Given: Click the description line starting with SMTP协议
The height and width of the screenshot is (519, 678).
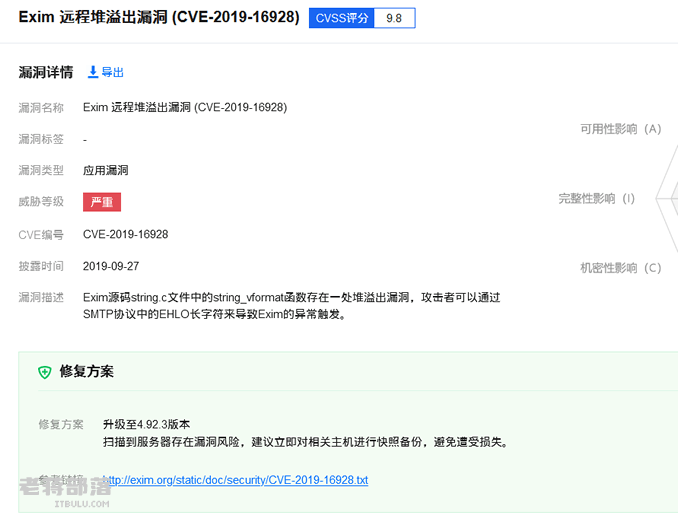Looking at the screenshot, I should 215,314.
